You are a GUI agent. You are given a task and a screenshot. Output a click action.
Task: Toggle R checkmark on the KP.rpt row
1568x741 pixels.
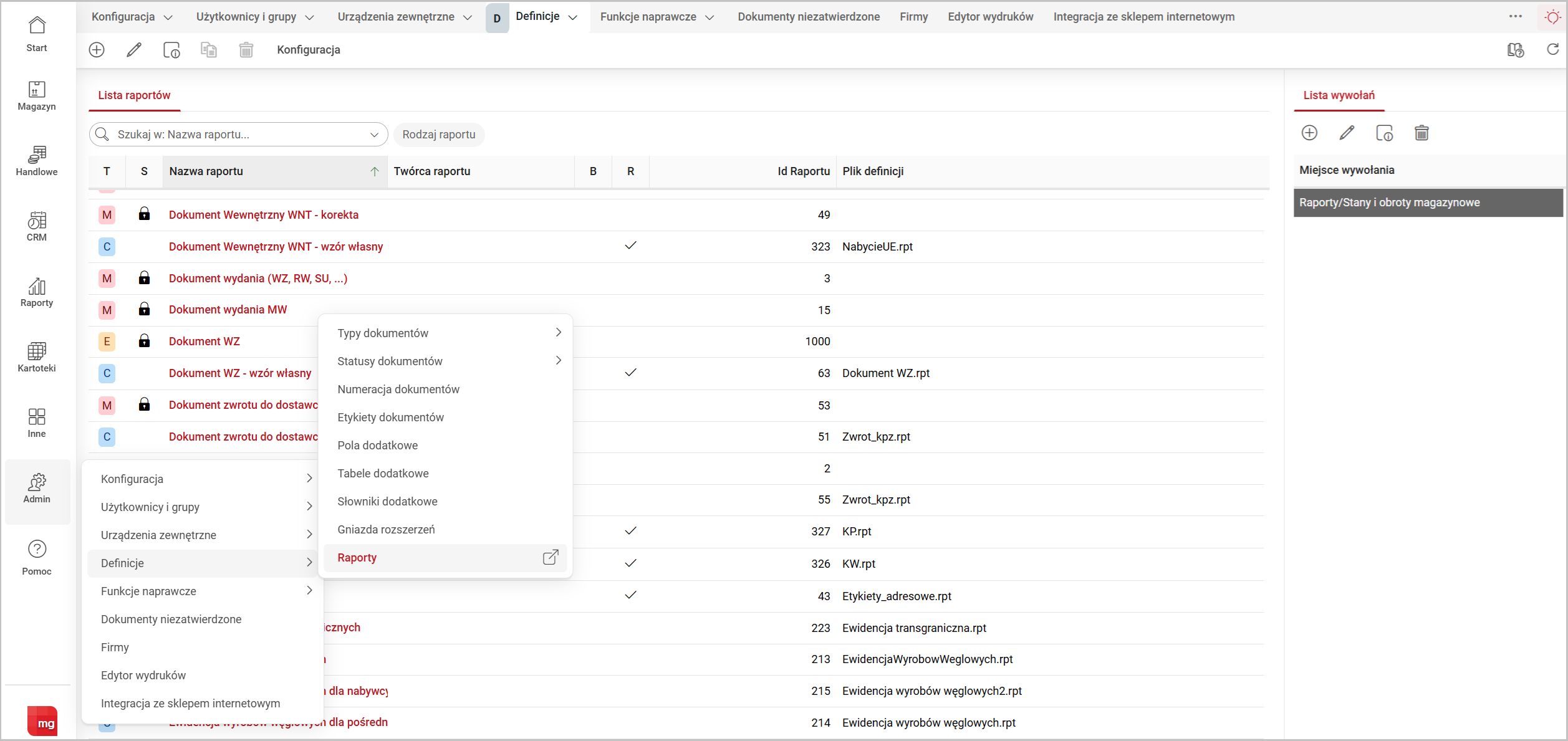coord(630,531)
